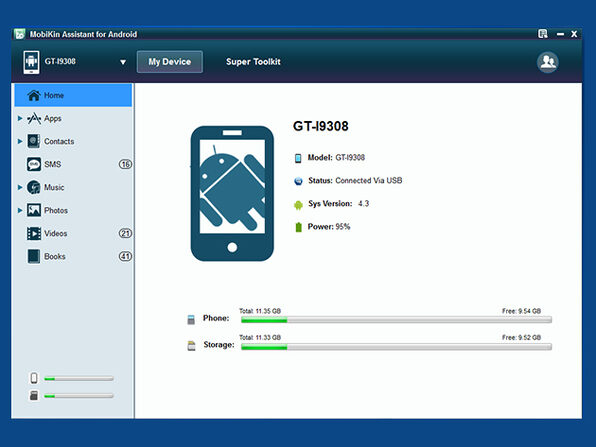
Task: Click the Free 9.54 GB label
Action: (521, 311)
